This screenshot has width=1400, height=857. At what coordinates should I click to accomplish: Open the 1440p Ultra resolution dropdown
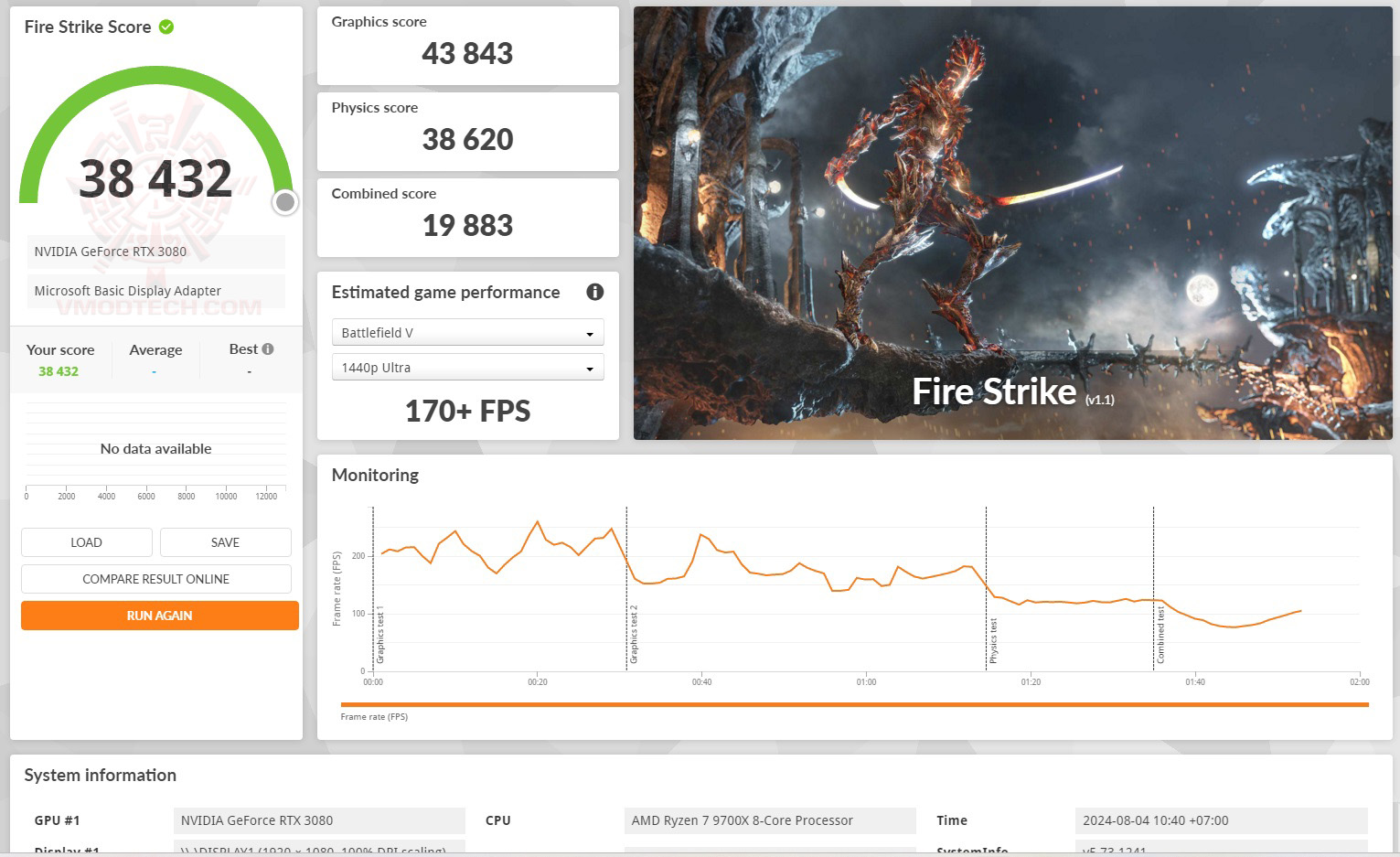point(467,368)
